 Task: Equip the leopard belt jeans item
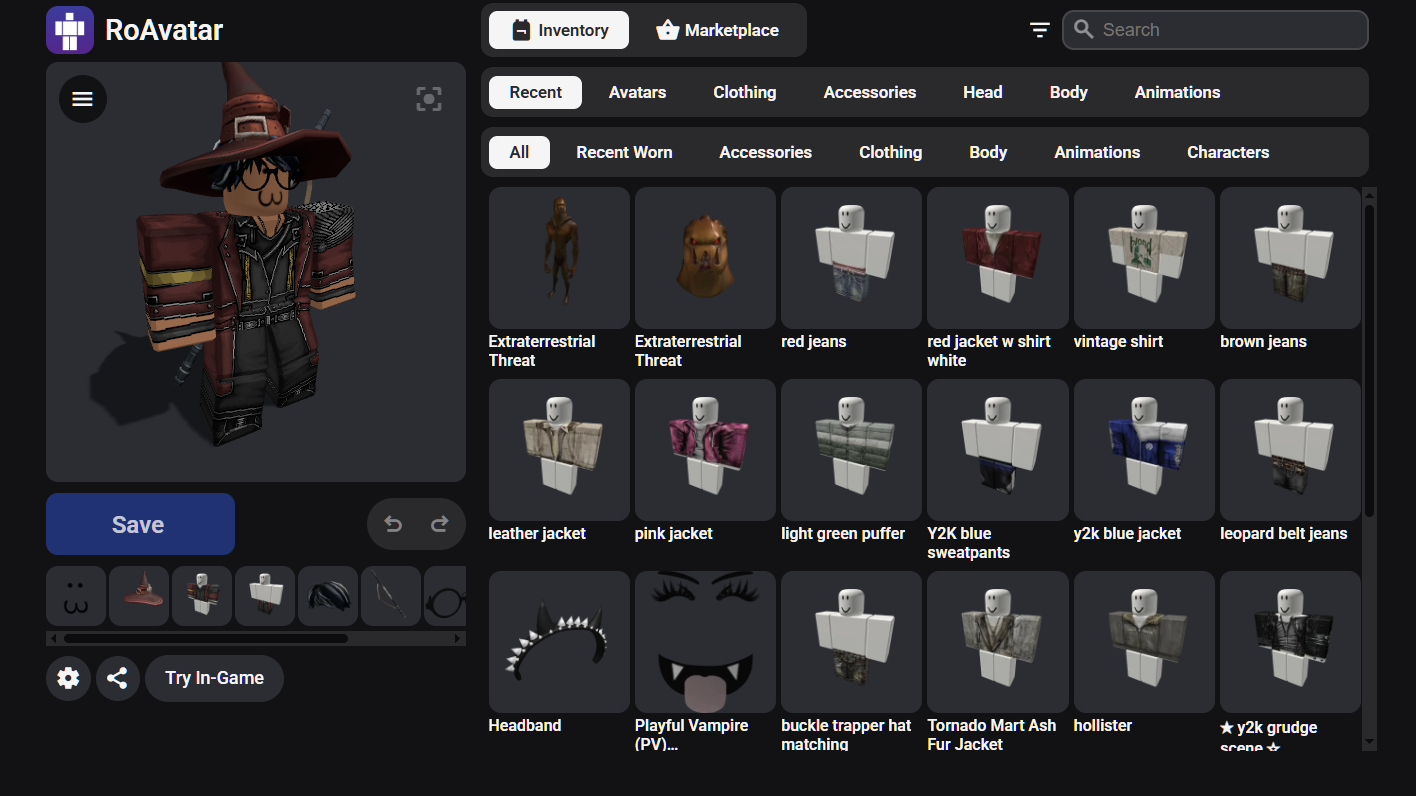point(1290,450)
